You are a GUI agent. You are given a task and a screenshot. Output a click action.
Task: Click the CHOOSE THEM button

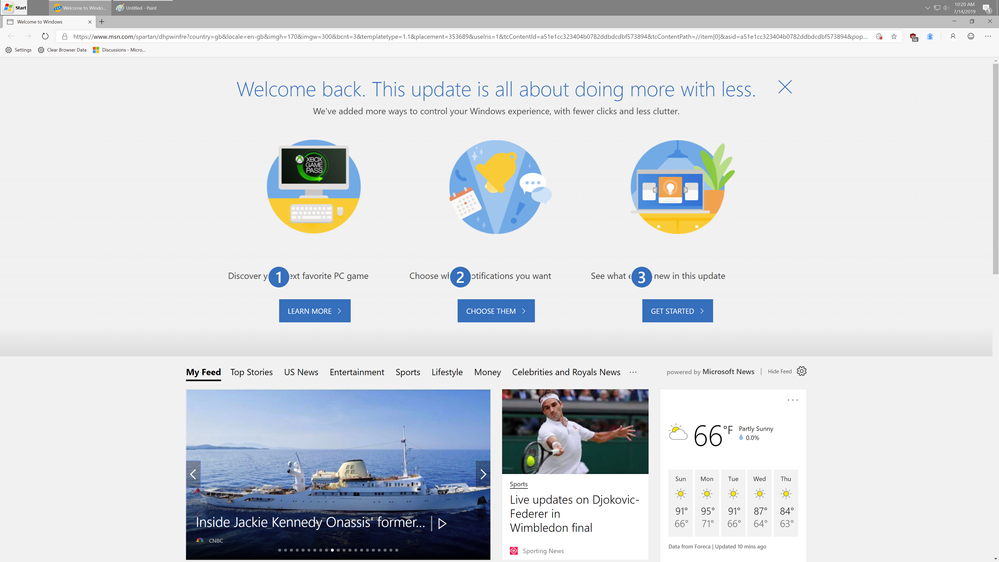coord(496,311)
